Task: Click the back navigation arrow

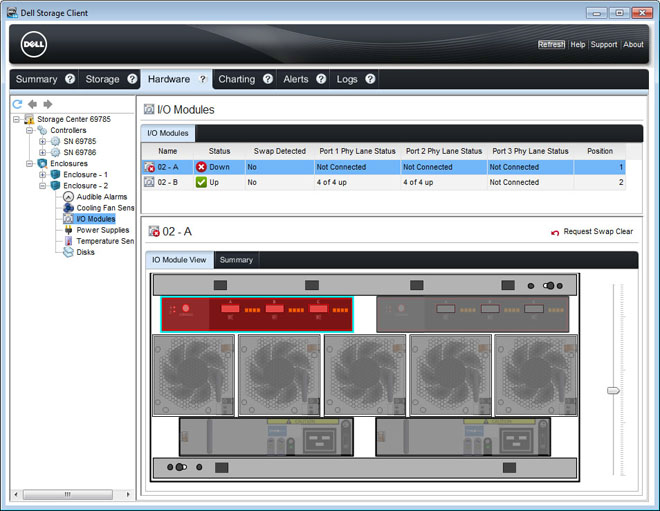Action: coord(32,104)
